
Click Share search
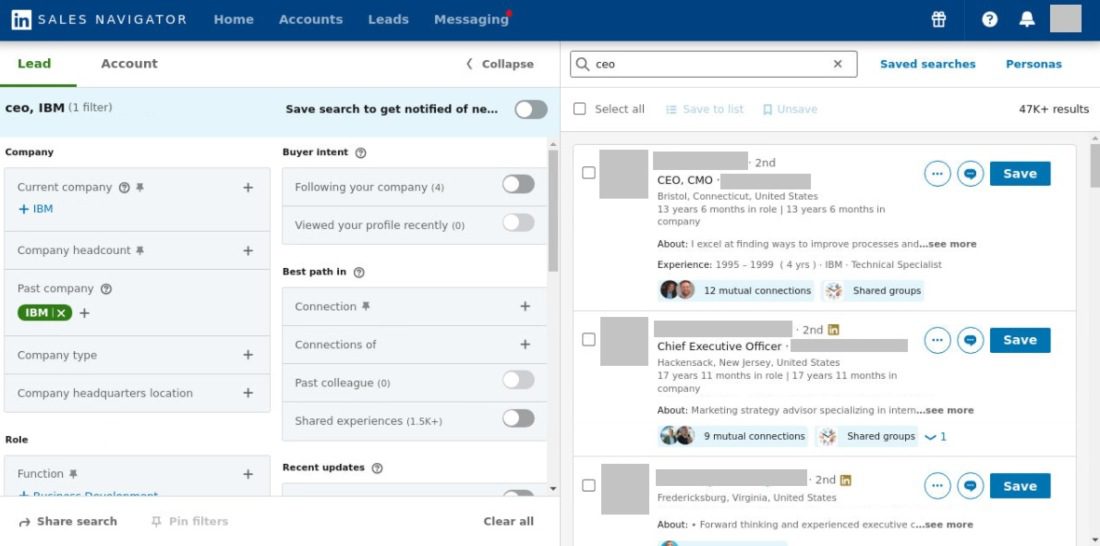[67, 521]
